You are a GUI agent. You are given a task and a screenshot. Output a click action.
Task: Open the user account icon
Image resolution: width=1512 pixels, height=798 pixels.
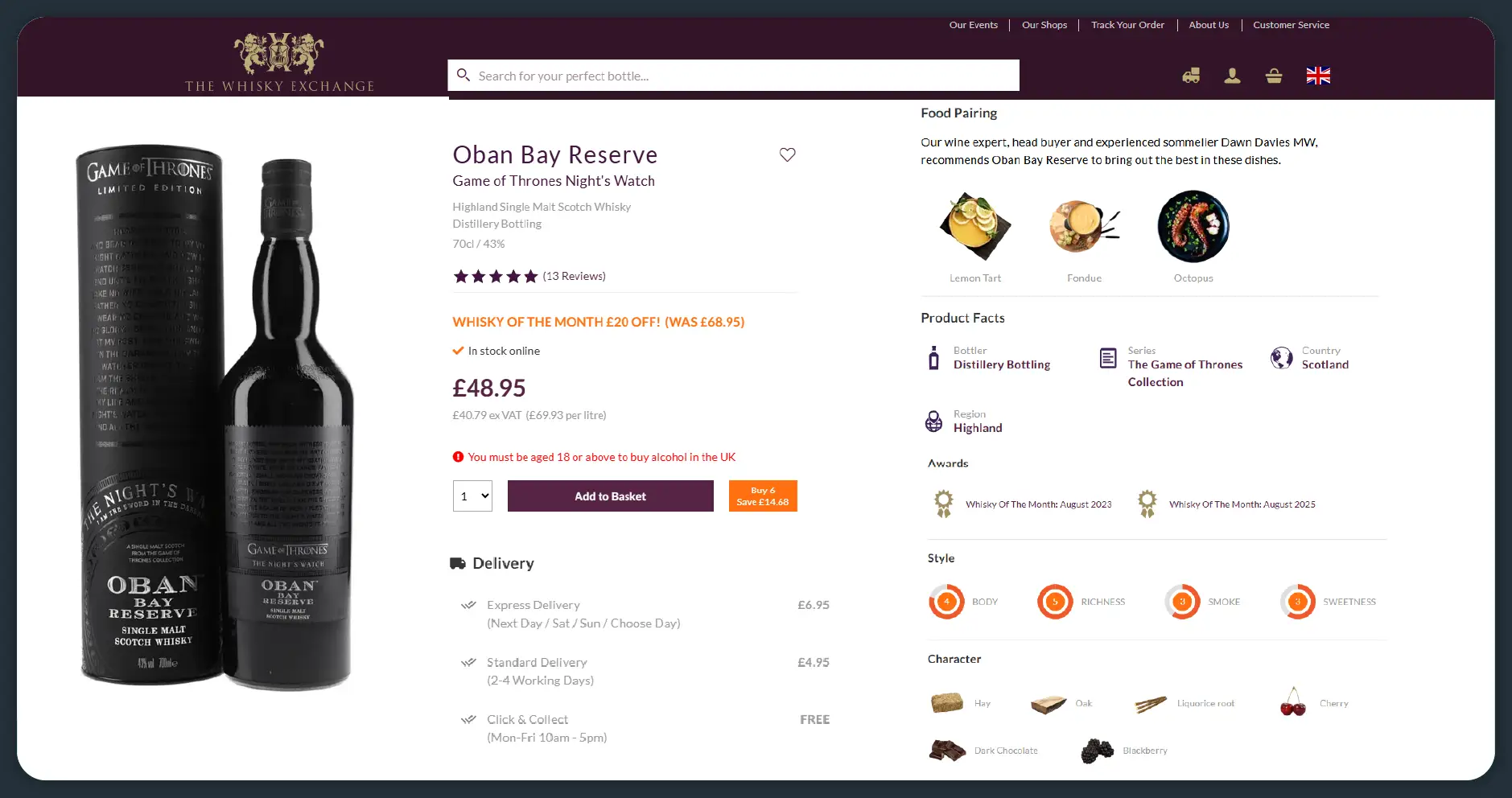coord(1232,76)
